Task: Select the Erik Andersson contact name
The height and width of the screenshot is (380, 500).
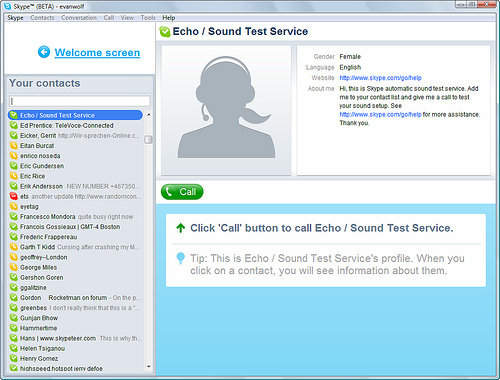Action: point(41,186)
